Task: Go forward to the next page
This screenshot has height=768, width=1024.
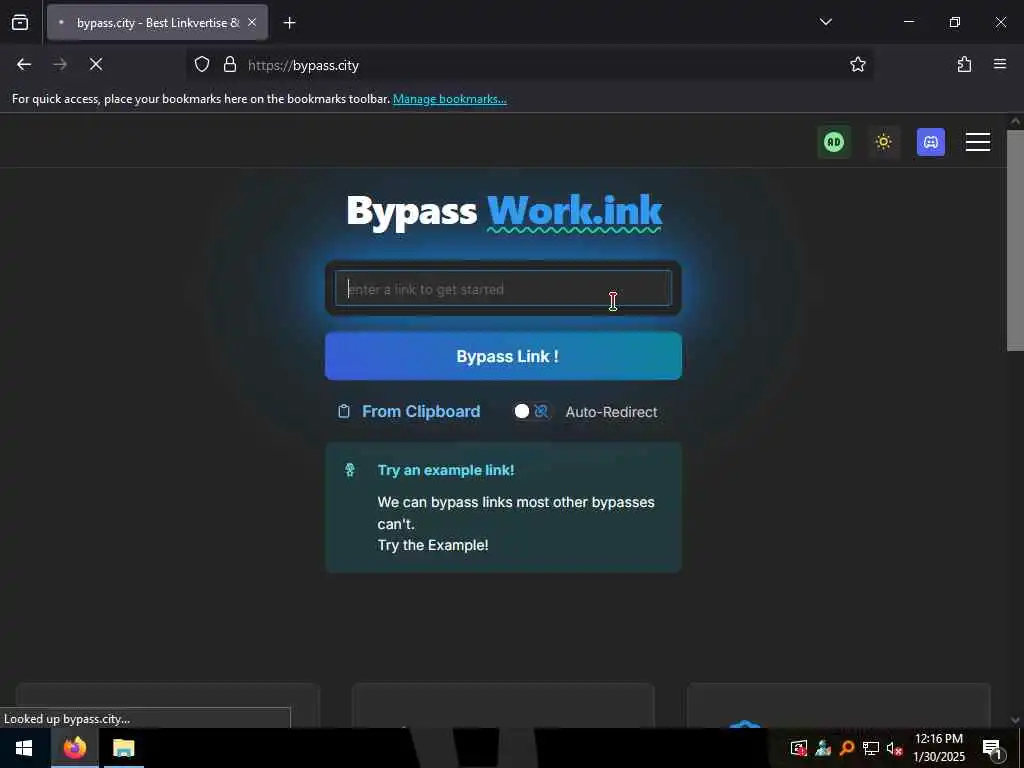Action: pyautogui.click(x=60, y=64)
